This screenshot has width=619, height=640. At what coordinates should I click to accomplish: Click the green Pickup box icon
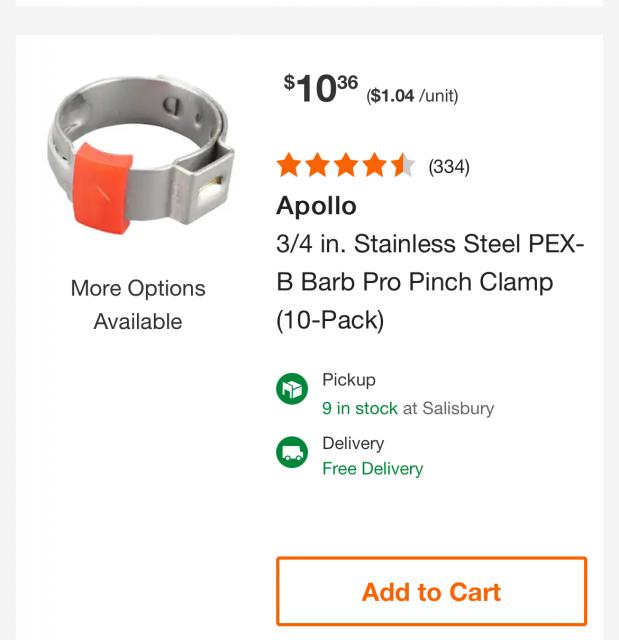[x=292, y=389]
